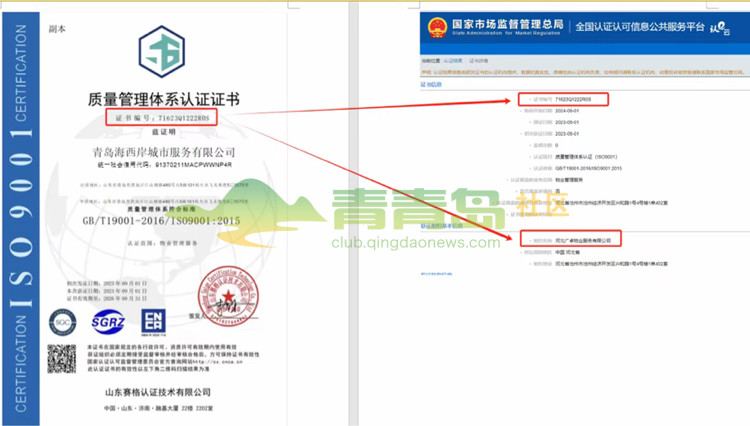This screenshot has width=750, height=426.
Task: Click the 河北广卓物业服务有限公司 organization name
Action: pos(583,240)
